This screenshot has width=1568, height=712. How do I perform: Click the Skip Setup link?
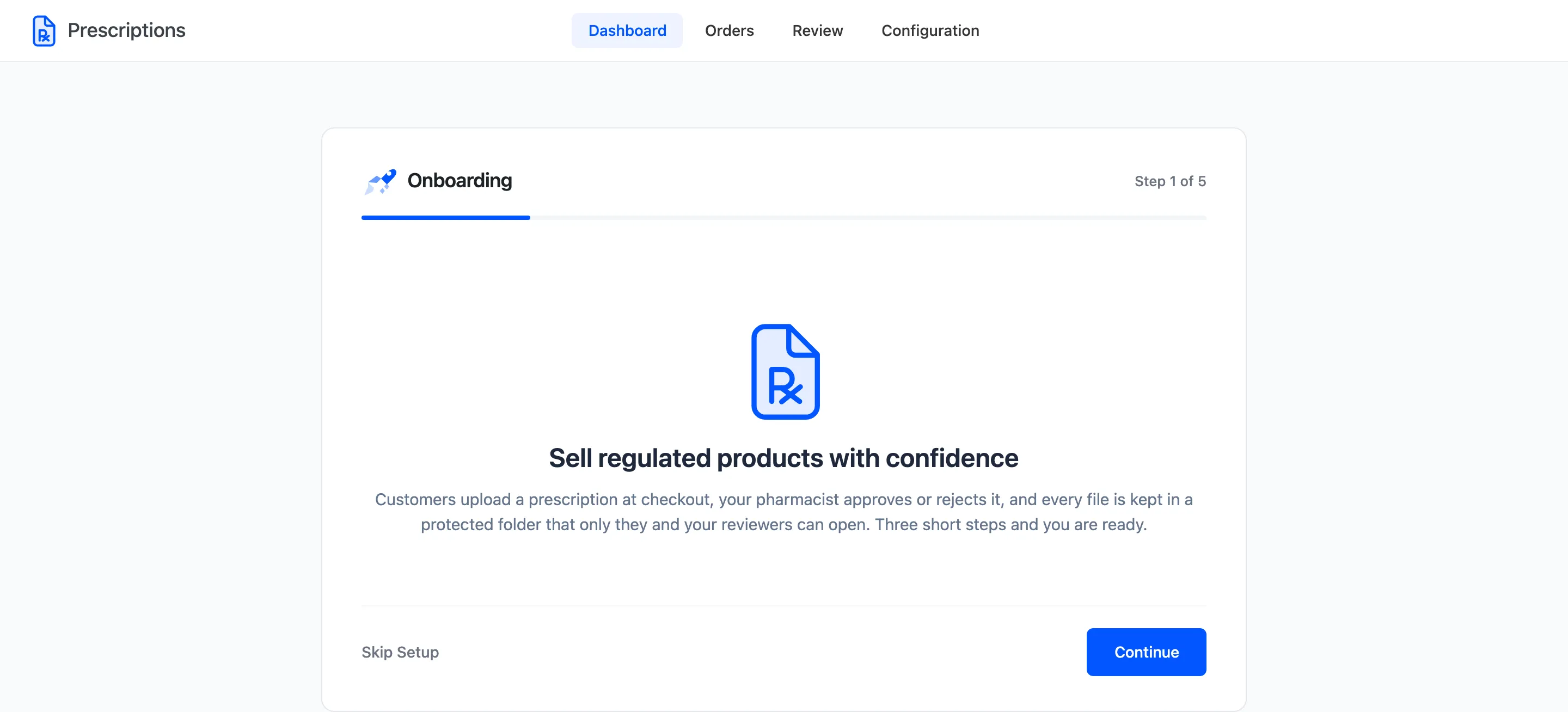[400, 652]
